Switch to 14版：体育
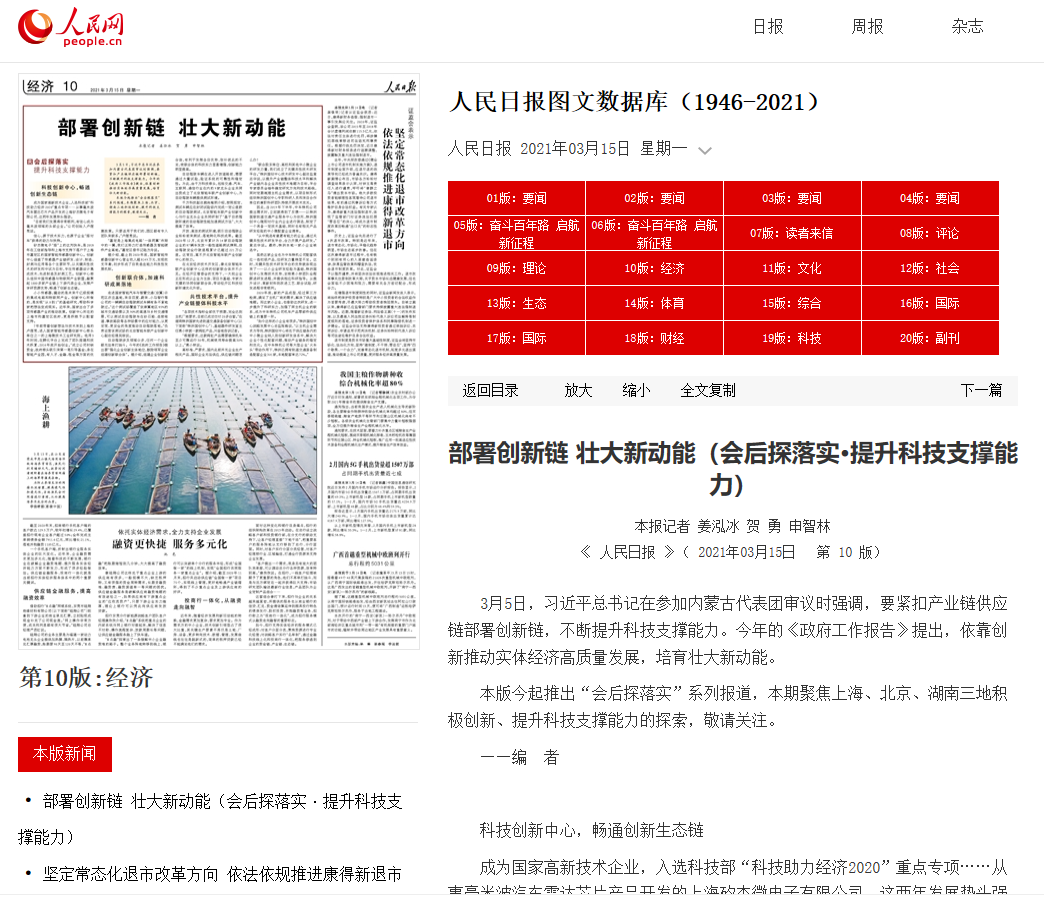 pos(654,304)
